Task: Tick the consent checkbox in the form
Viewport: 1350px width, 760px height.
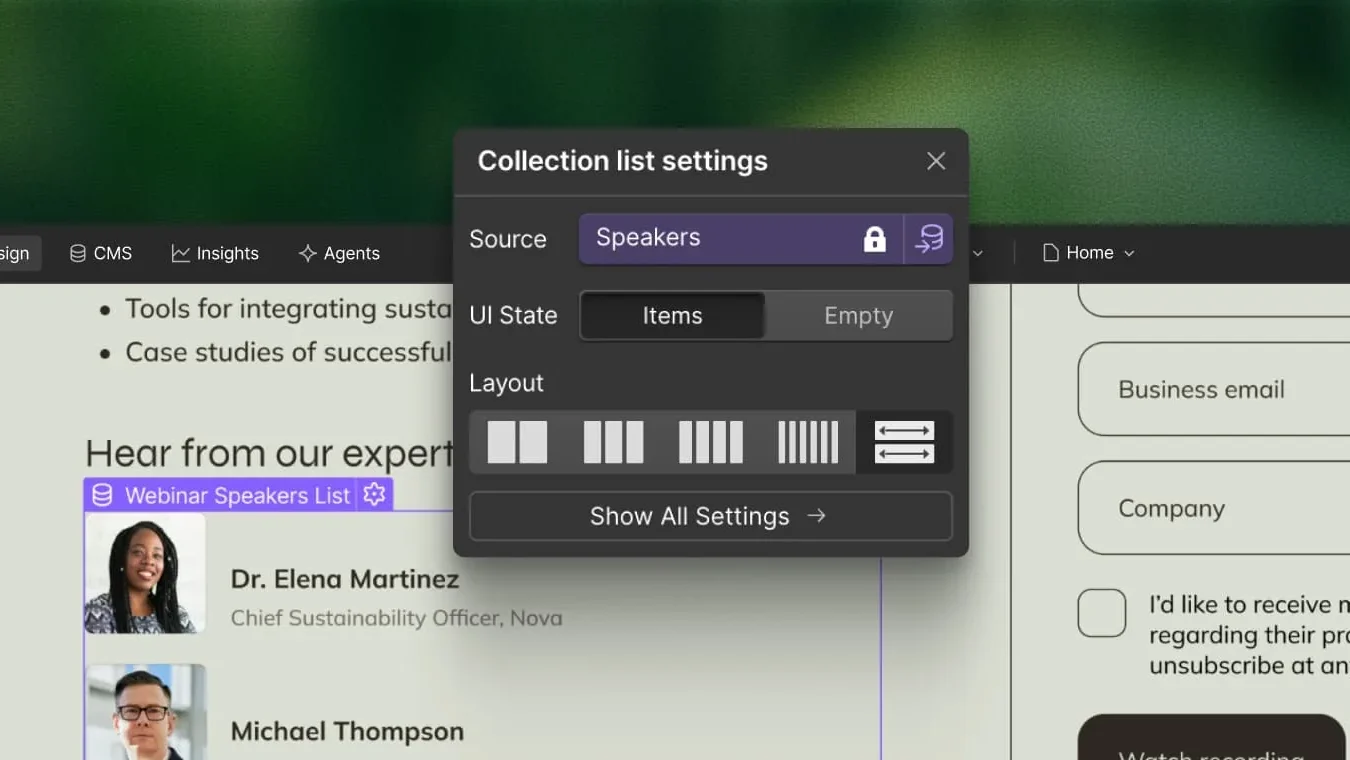Action: (x=1102, y=613)
